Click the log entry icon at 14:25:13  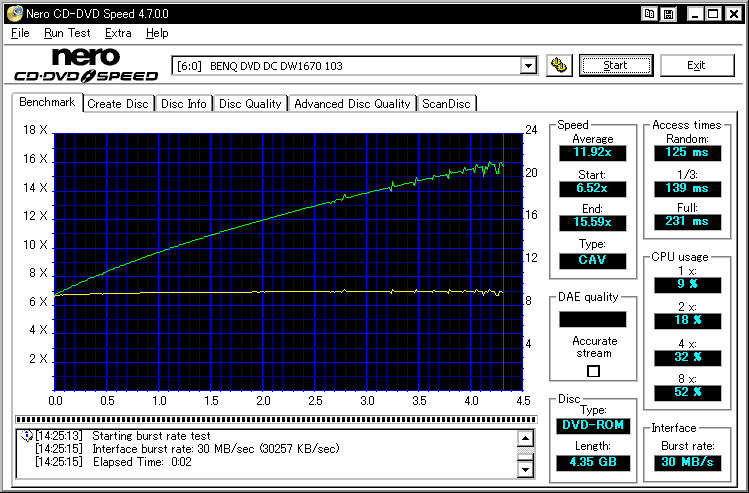pos(25,437)
